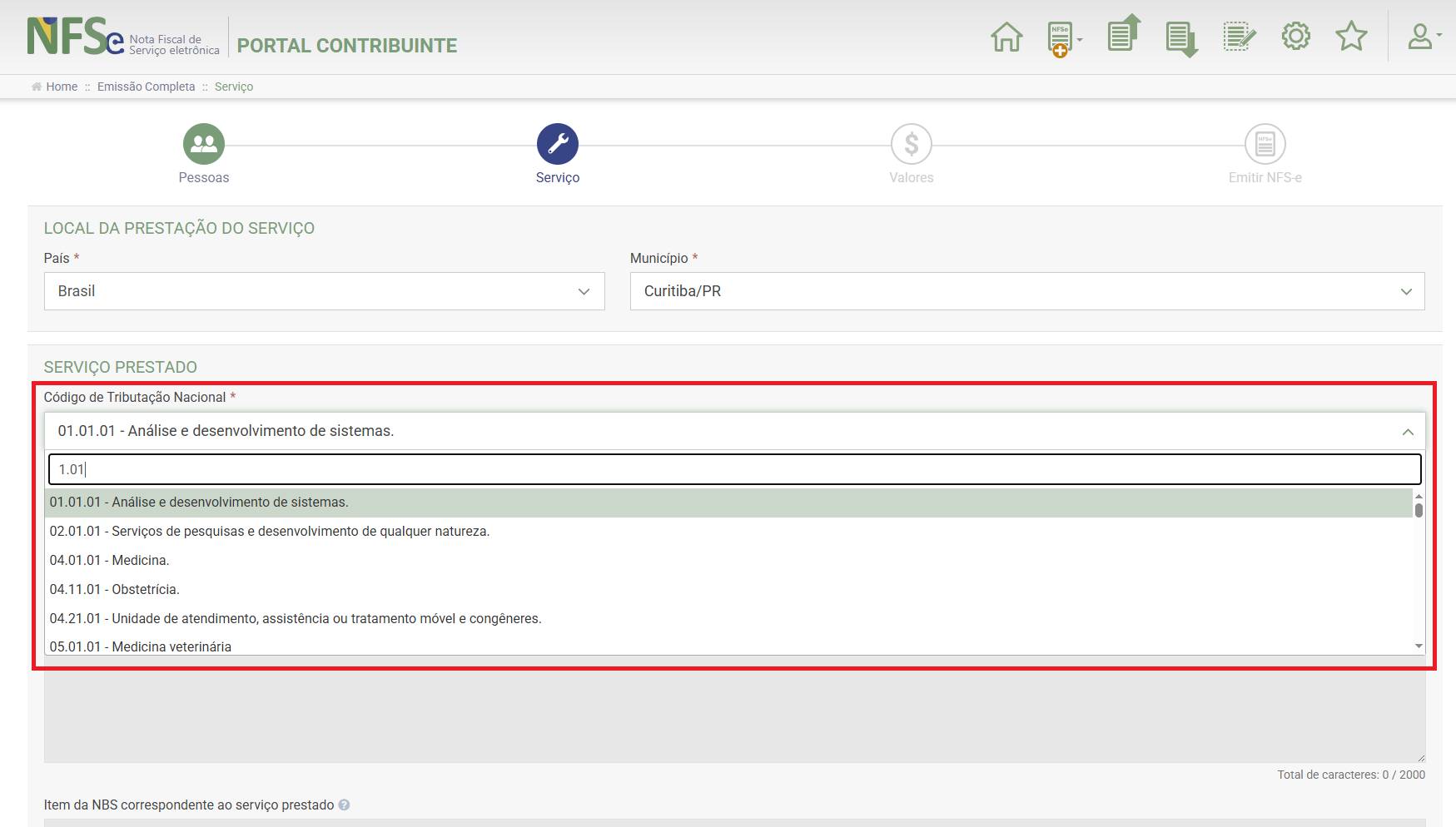Click the favorites star icon
This screenshot has height=827, width=1456.
(x=1351, y=37)
